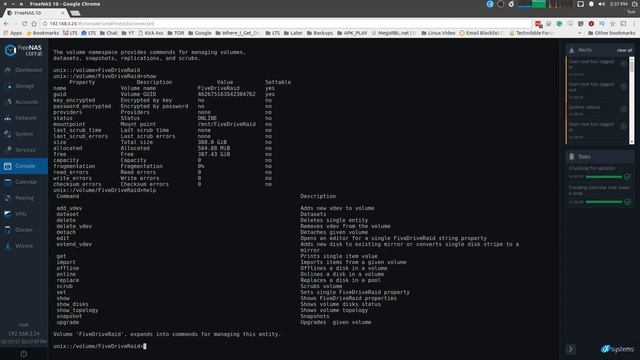Open Services in the sidebar
Image resolution: width=640 pixels, height=360 pixels.
tap(24, 149)
